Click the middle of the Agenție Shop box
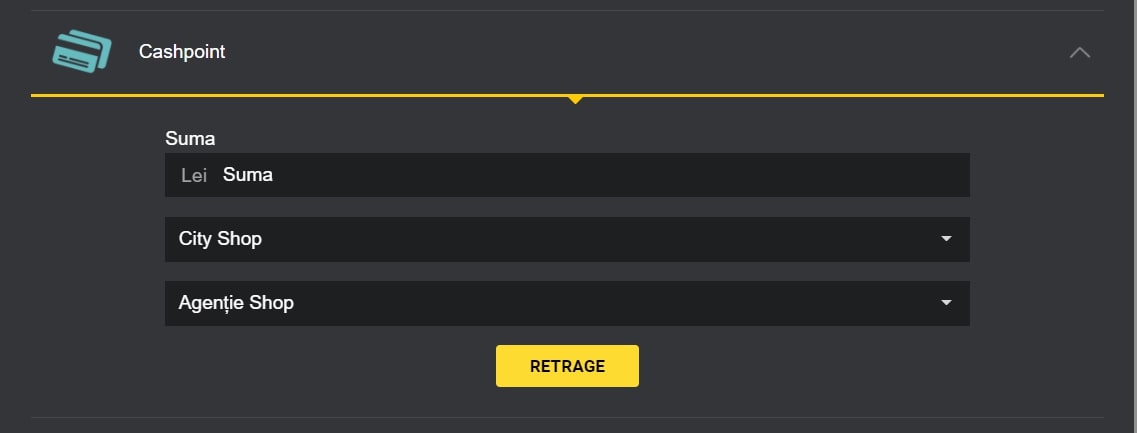 pyautogui.click(x=567, y=303)
